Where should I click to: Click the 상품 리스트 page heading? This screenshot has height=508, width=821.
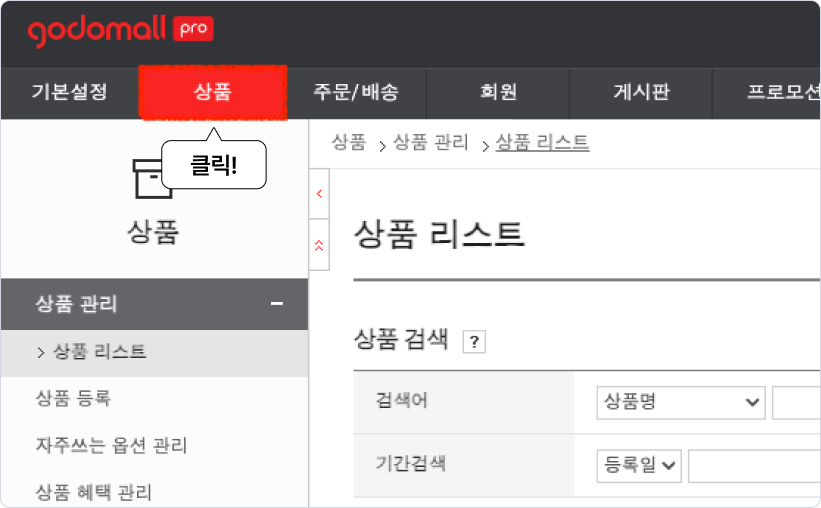(439, 234)
